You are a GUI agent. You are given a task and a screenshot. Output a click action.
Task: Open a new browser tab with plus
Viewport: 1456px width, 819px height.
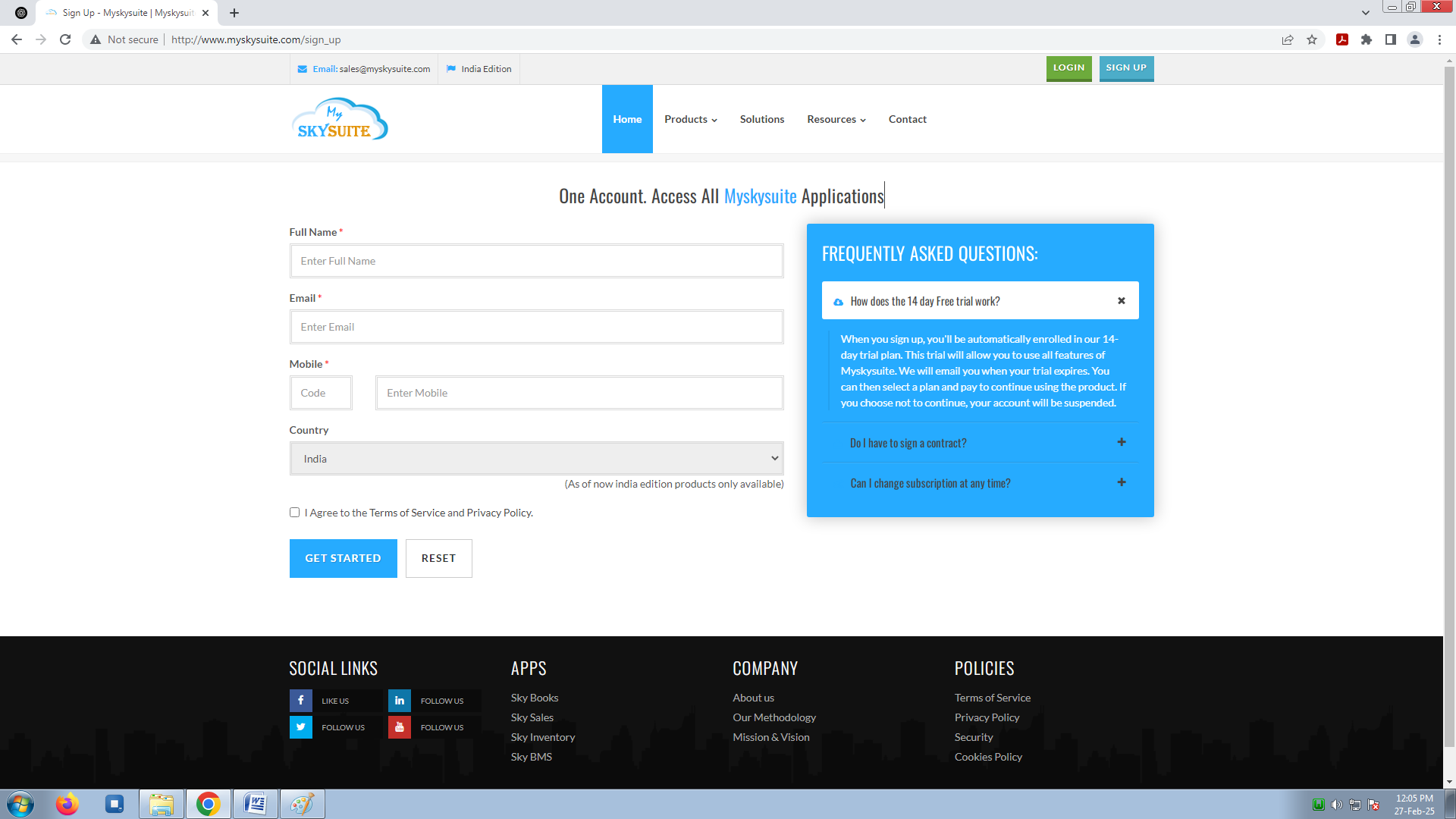point(234,13)
